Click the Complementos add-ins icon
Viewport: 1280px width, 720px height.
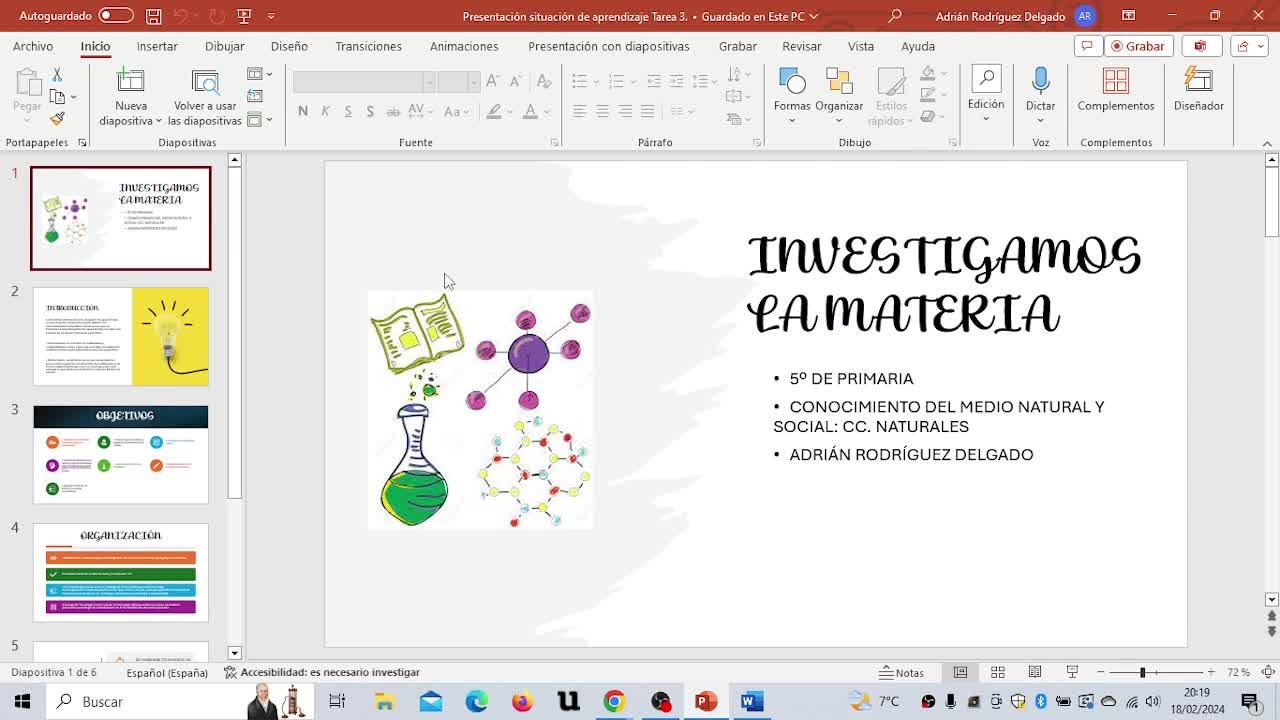point(1115,82)
